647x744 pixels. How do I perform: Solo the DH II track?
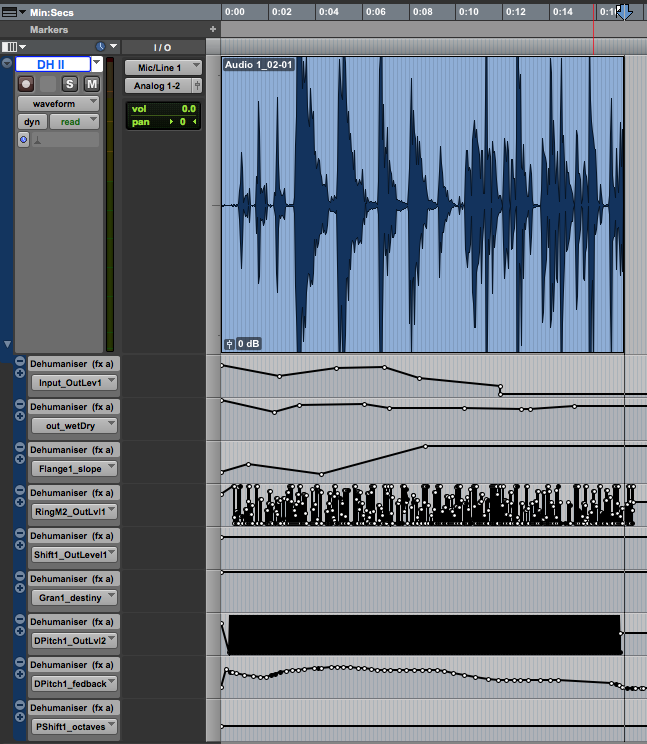pyautogui.click(x=71, y=84)
